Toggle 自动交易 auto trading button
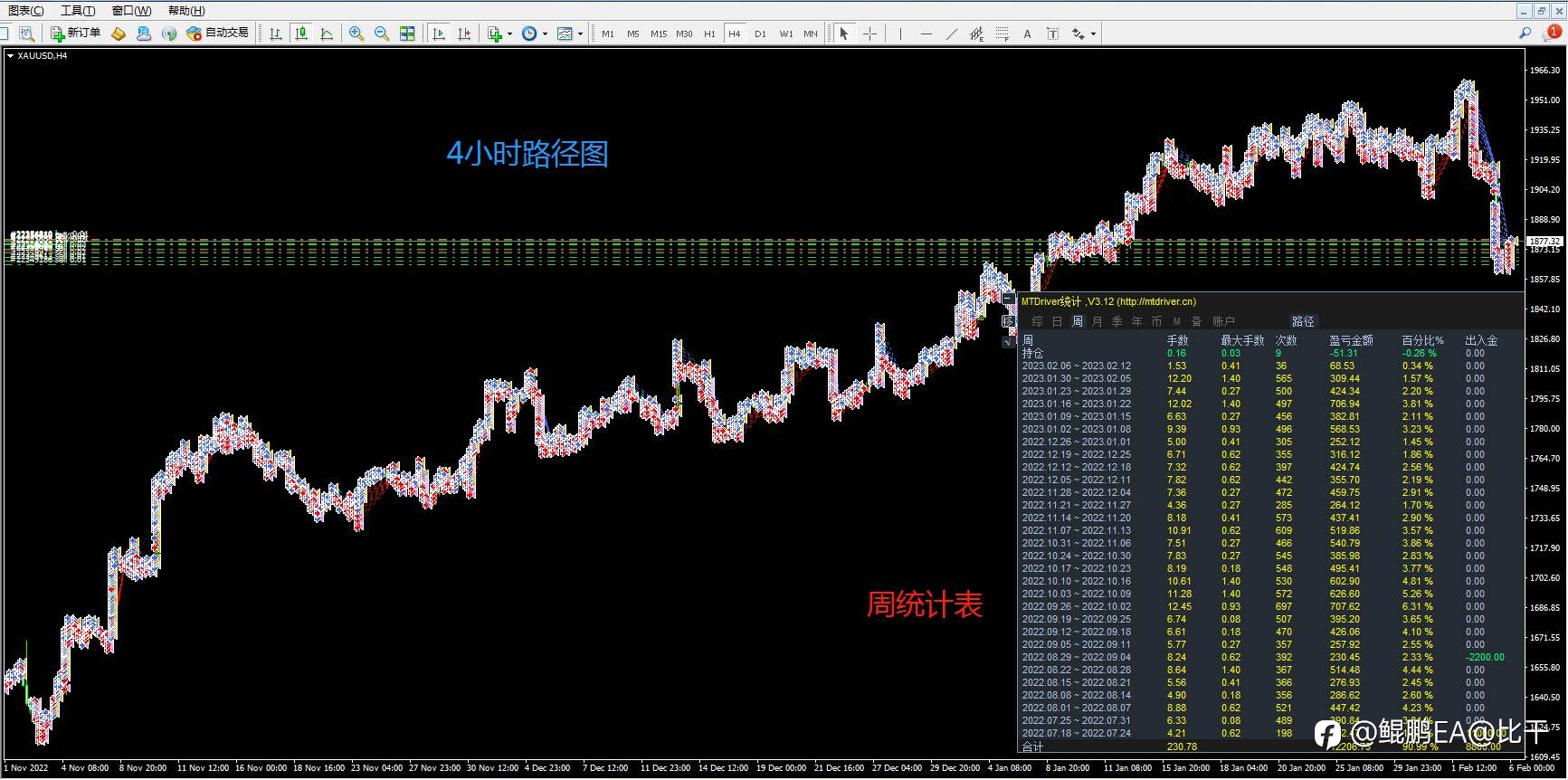The width and height of the screenshot is (1568, 780). click(x=217, y=33)
